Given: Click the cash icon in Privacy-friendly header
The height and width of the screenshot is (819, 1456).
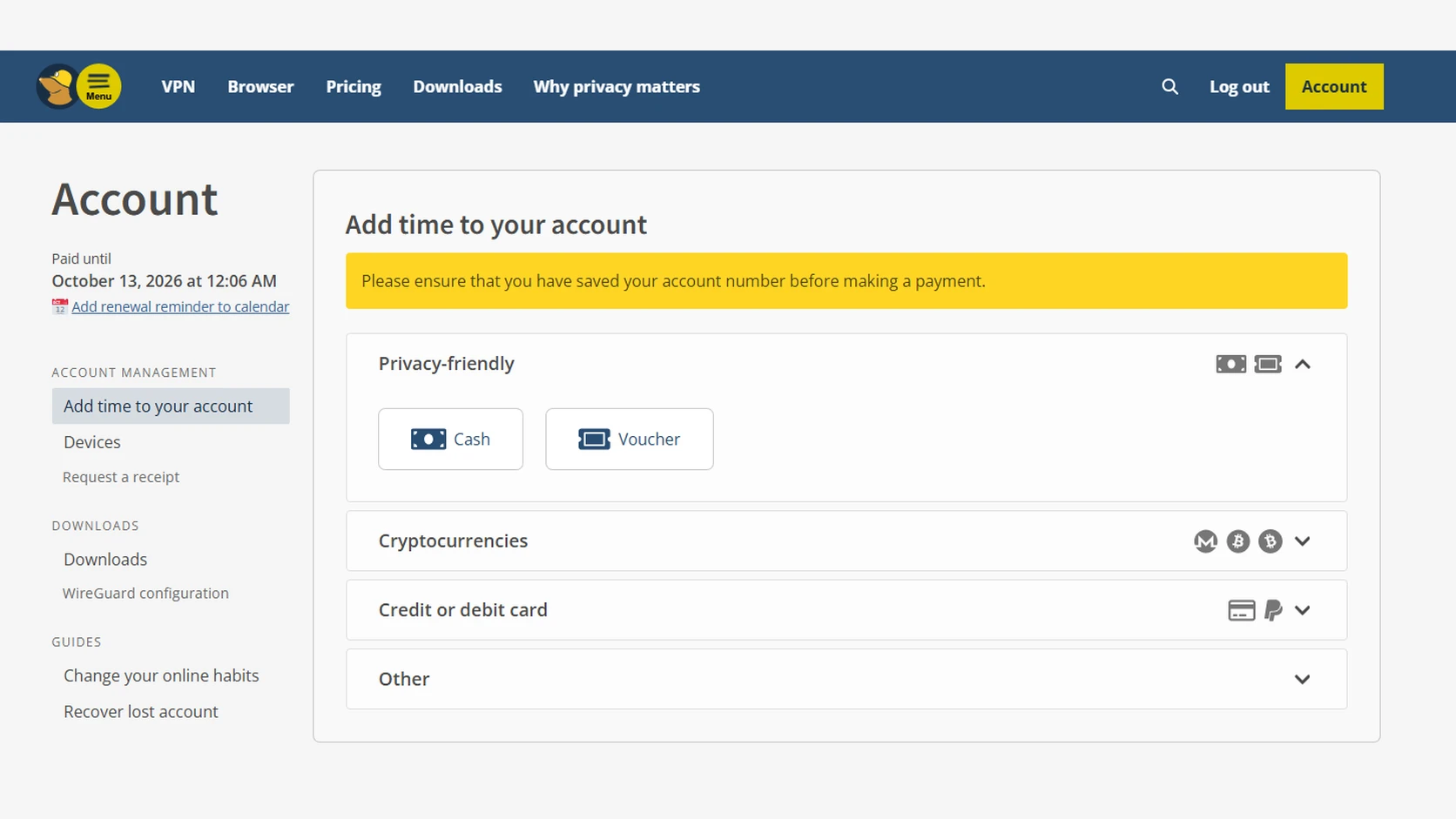Looking at the screenshot, I should click(1230, 364).
